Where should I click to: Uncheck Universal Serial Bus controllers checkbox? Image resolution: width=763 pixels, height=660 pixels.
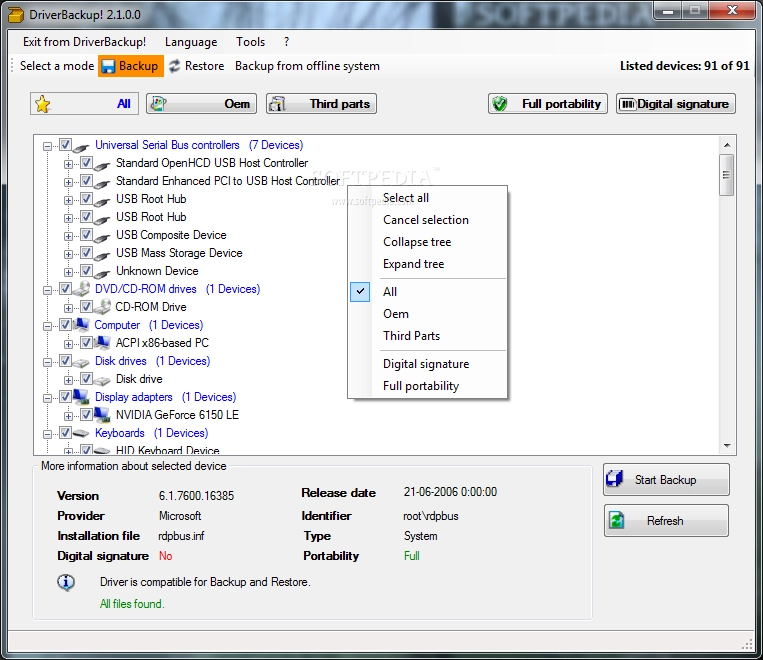tap(65, 145)
